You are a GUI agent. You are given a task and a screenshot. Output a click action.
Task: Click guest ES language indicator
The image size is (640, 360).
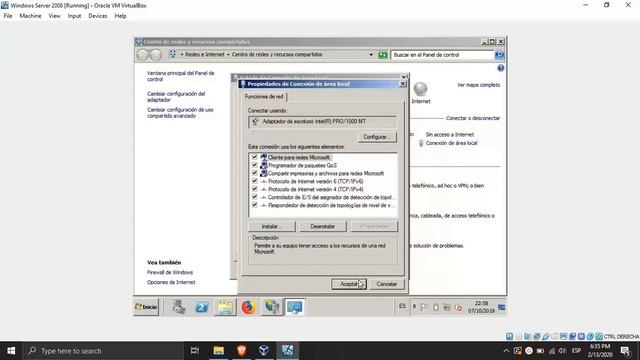tap(402, 306)
